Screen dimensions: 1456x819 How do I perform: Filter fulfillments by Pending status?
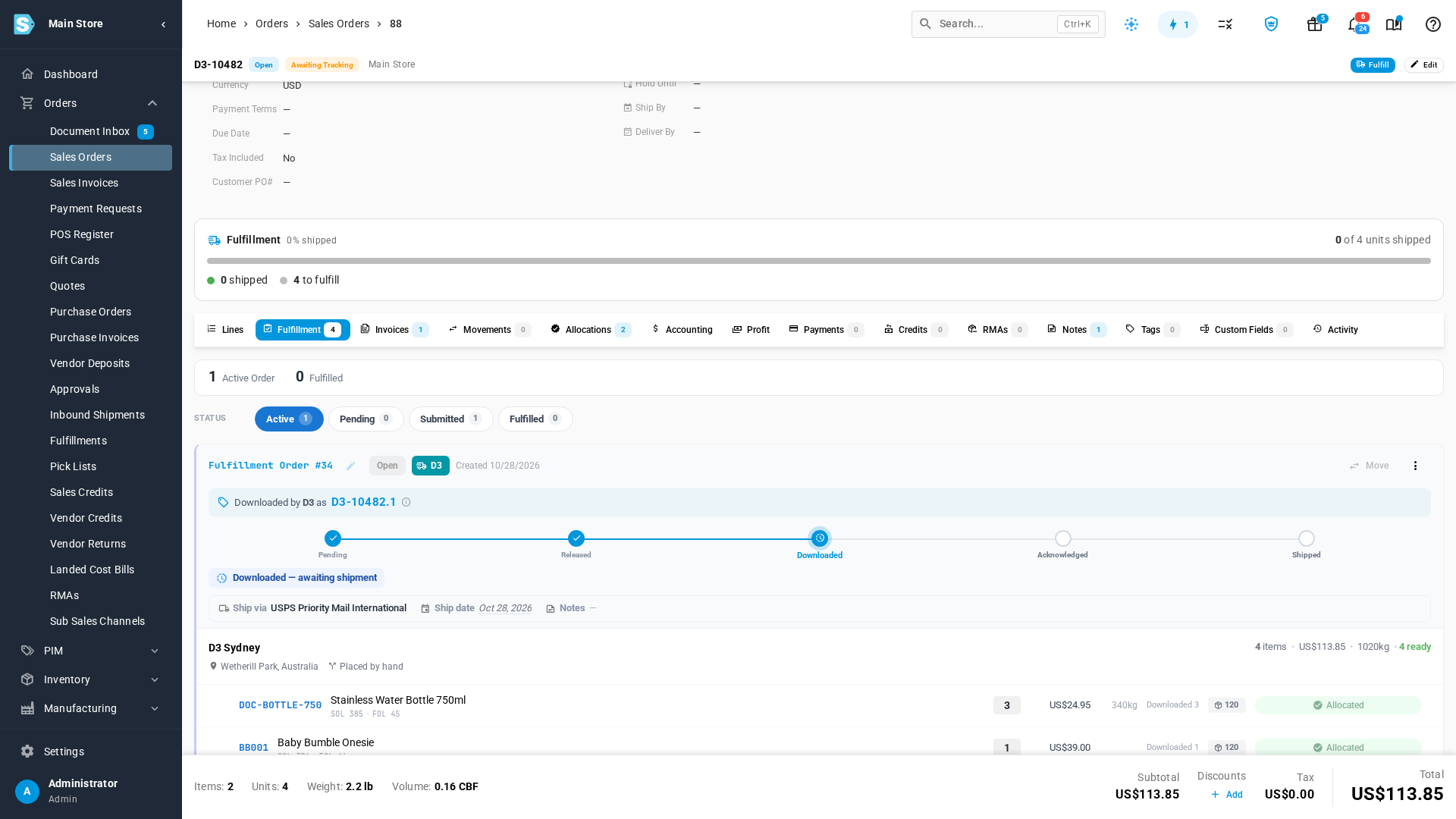pos(366,419)
